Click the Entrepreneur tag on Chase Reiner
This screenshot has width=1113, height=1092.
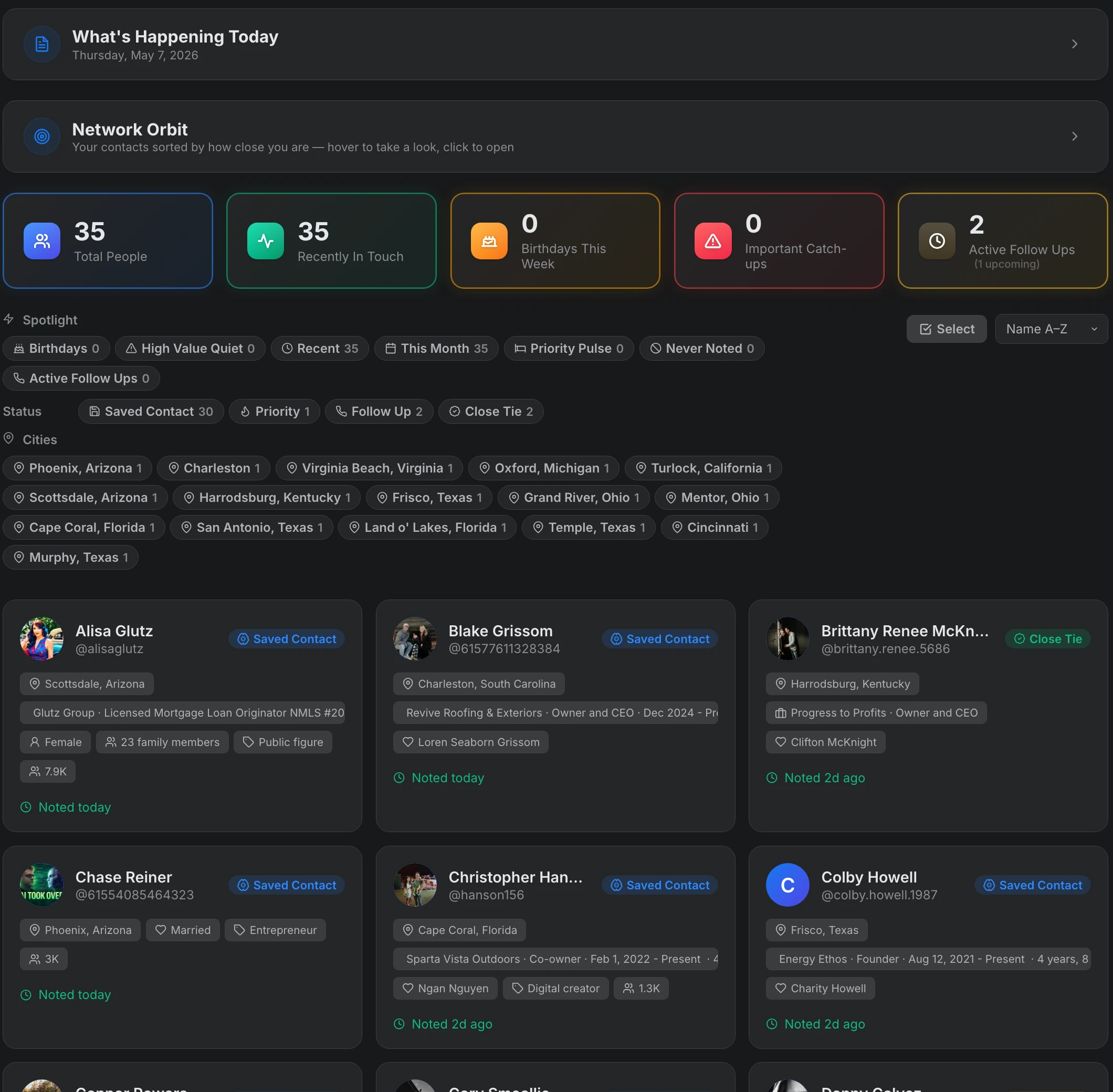(275, 930)
